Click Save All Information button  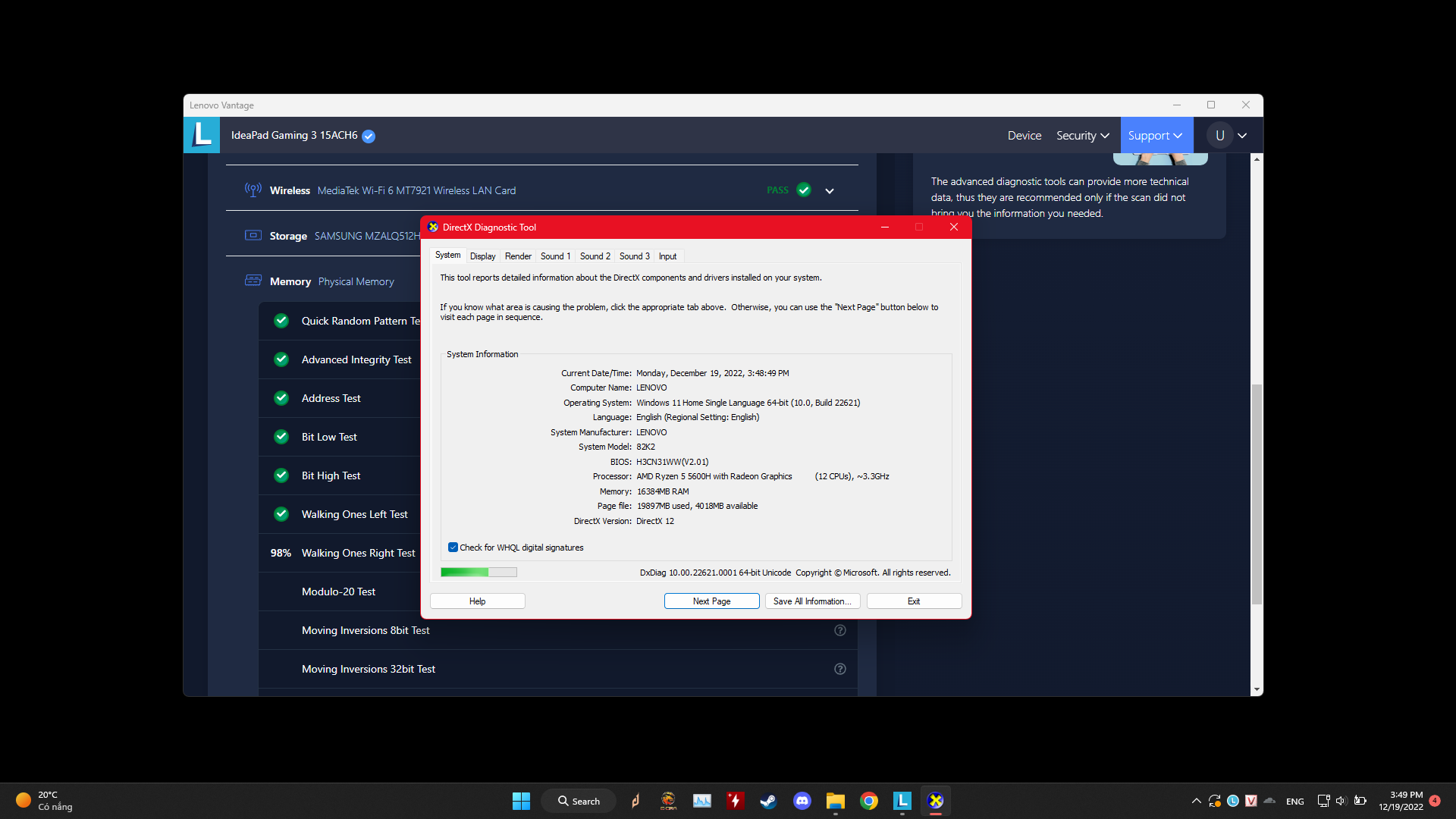[x=812, y=601]
